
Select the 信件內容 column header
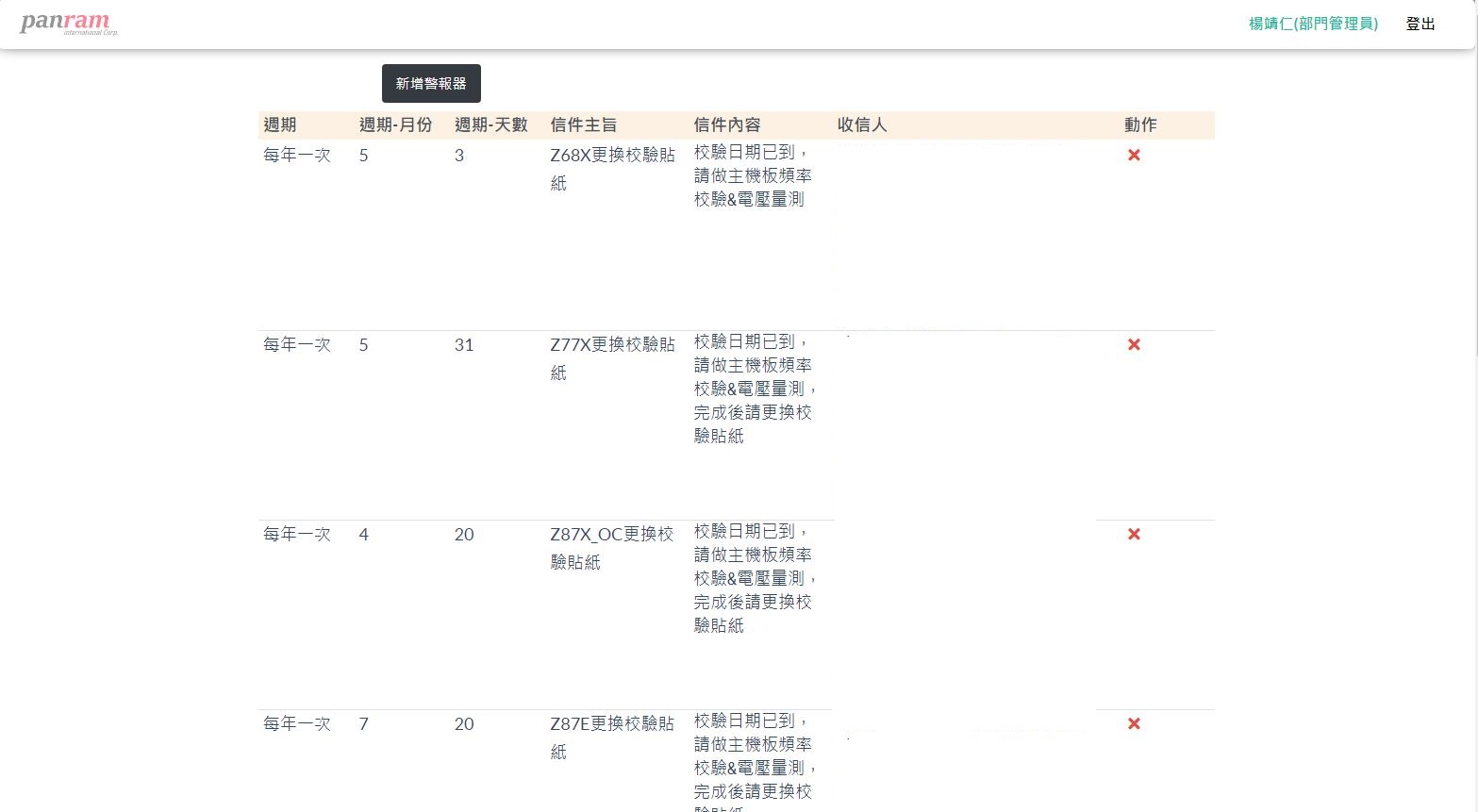[726, 124]
